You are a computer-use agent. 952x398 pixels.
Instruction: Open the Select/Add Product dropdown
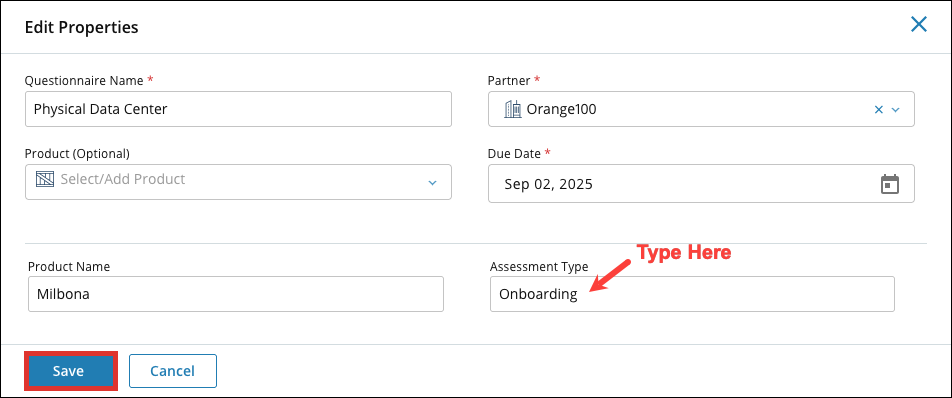click(238, 182)
